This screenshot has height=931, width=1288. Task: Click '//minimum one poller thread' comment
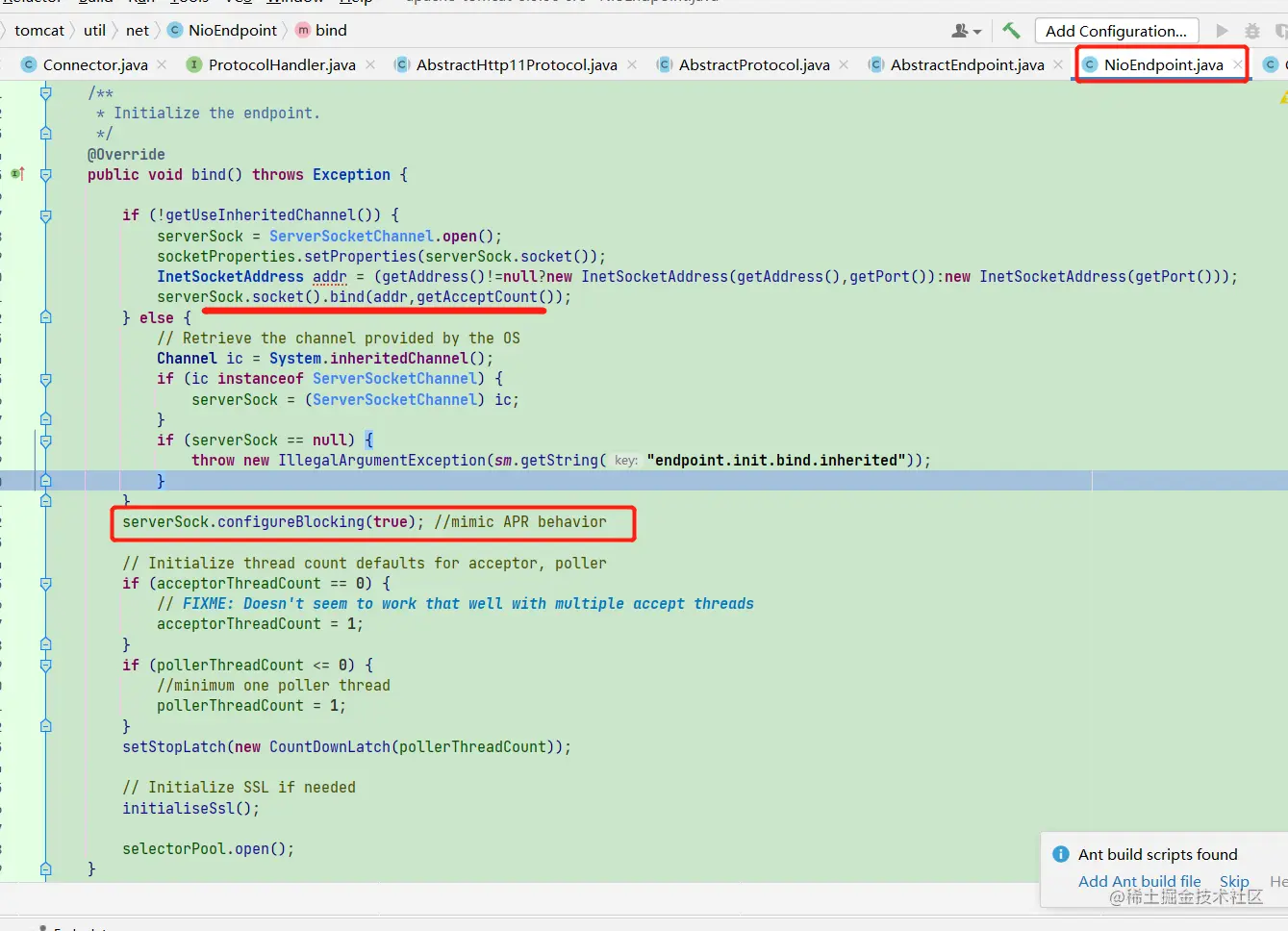(273, 686)
